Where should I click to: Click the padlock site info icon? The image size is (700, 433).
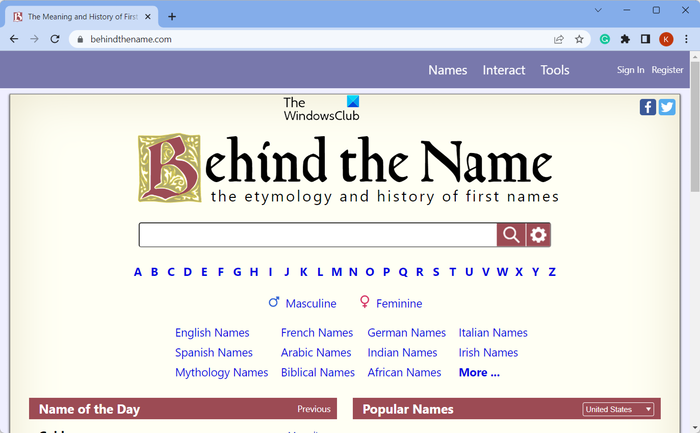(80, 39)
